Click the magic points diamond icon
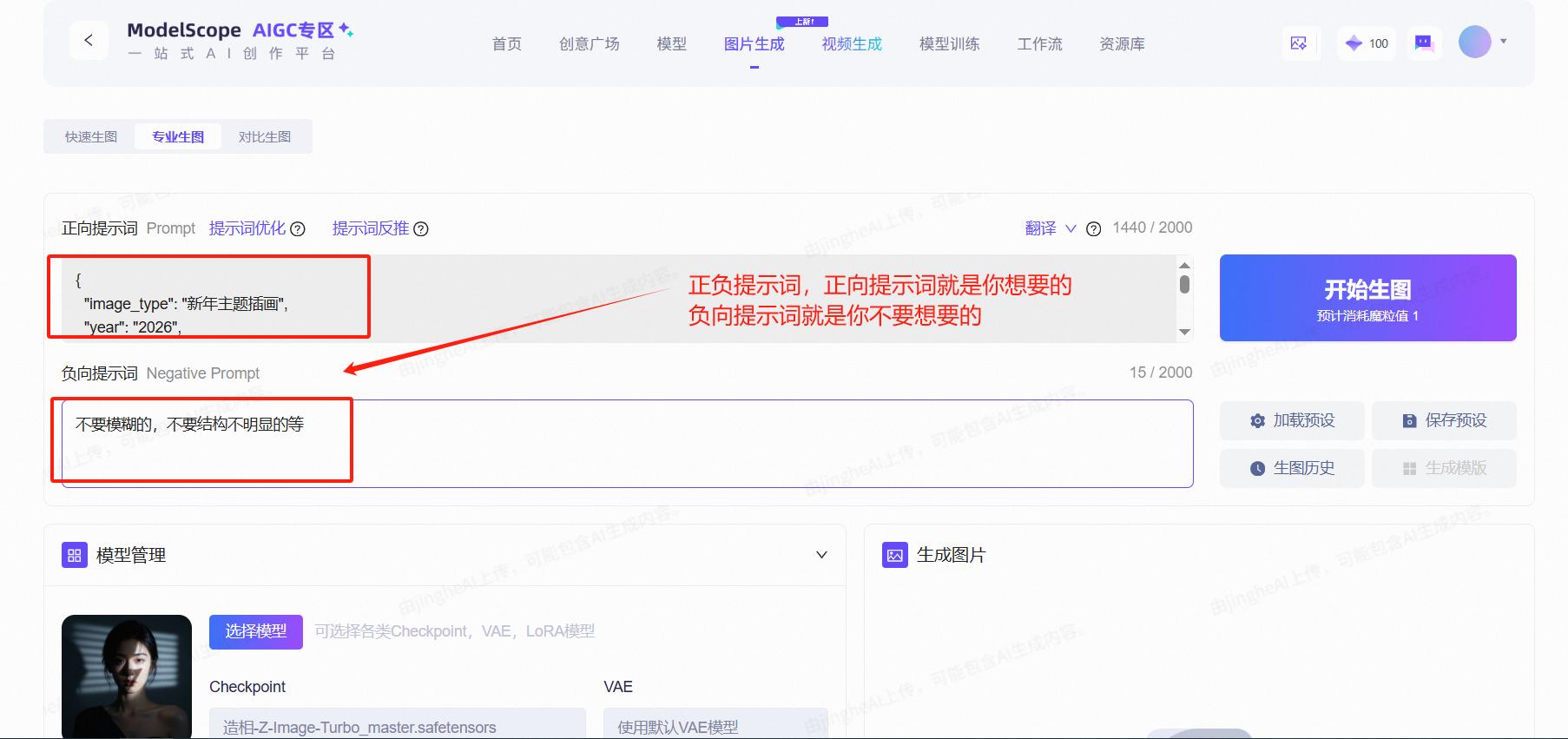This screenshot has height=739, width=1568. tap(1354, 43)
